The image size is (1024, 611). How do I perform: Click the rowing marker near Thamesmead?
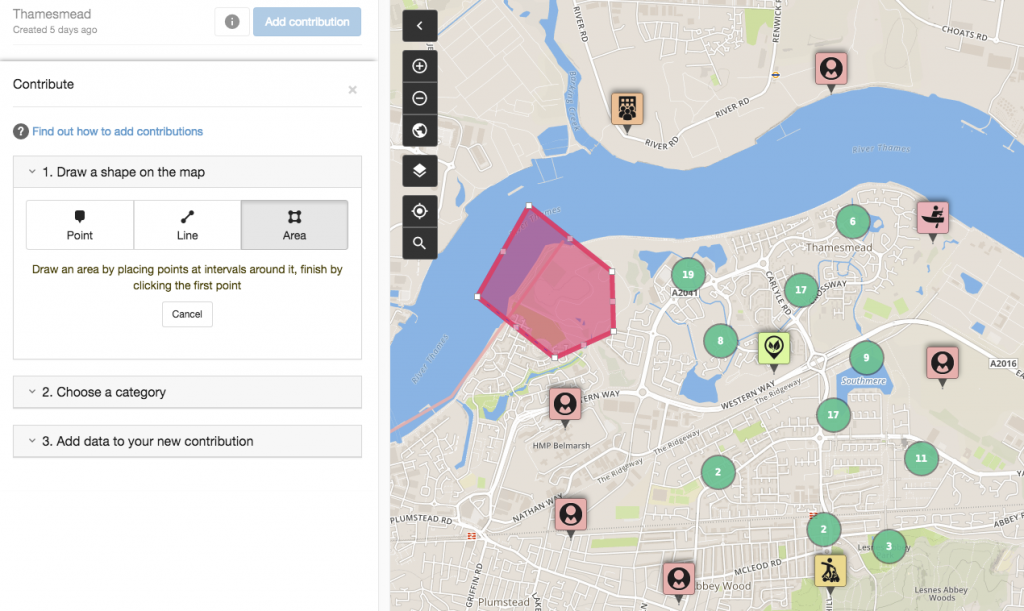(931, 216)
